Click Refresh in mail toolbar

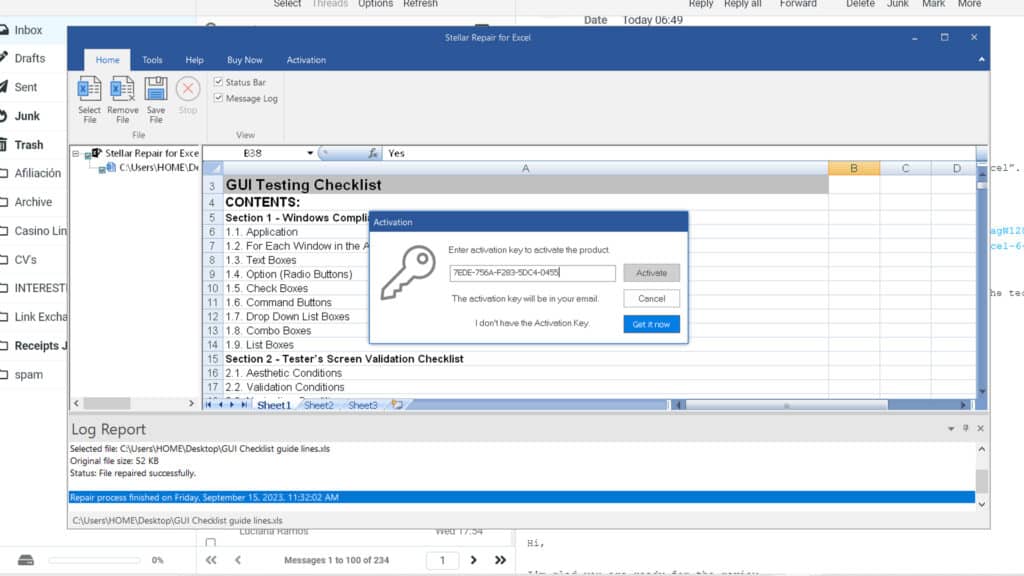pyautogui.click(x=420, y=4)
